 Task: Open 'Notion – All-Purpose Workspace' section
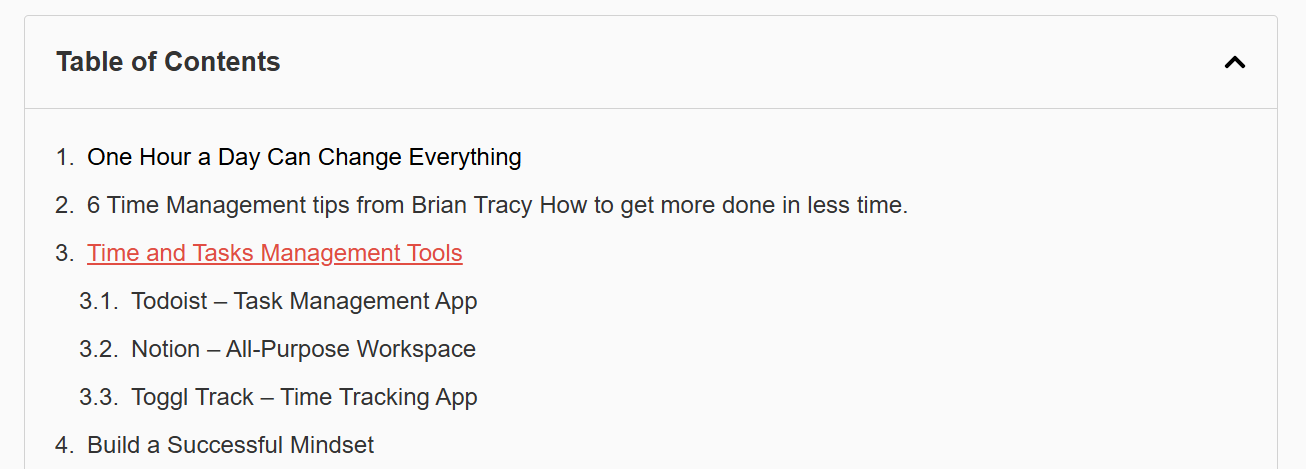click(303, 350)
